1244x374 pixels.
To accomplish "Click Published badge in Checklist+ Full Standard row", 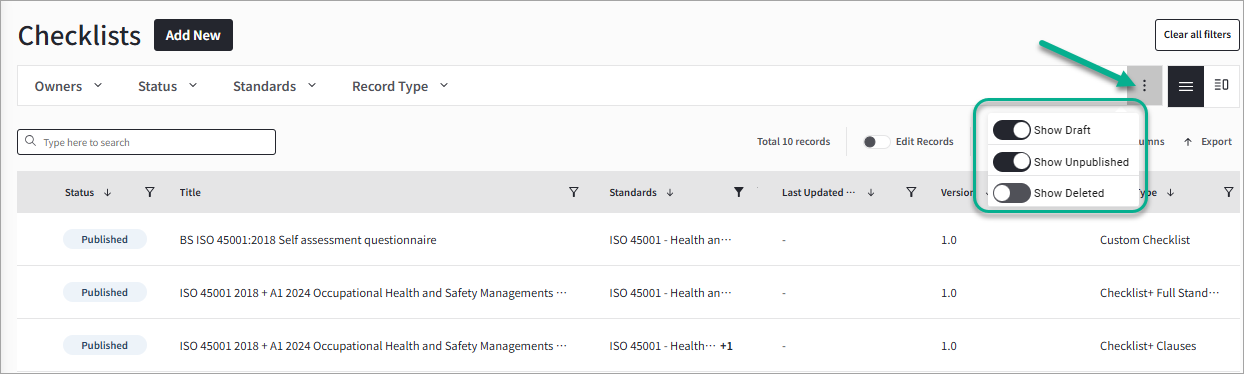I will [x=105, y=293].
